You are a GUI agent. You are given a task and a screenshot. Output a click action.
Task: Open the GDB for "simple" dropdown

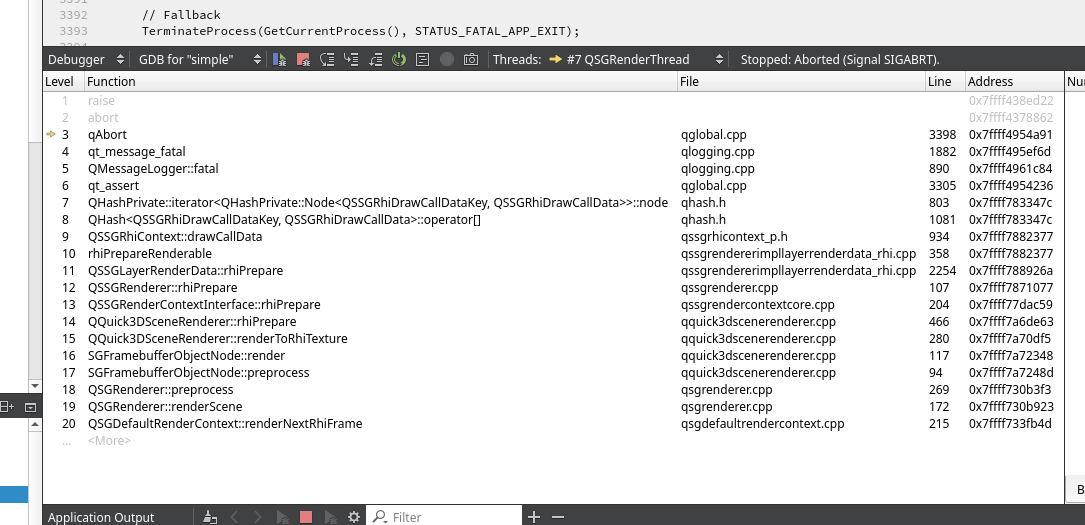point(199,60)
